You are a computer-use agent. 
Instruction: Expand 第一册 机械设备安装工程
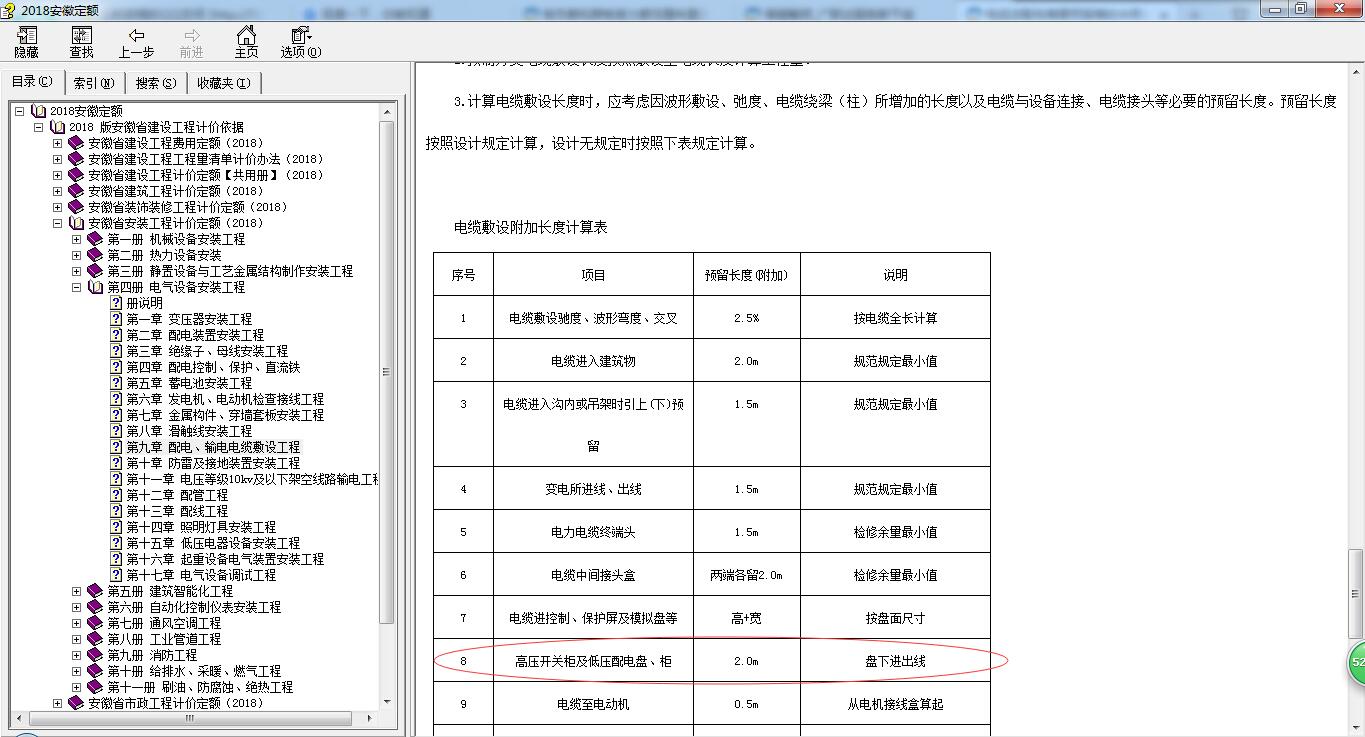(76, 239)
